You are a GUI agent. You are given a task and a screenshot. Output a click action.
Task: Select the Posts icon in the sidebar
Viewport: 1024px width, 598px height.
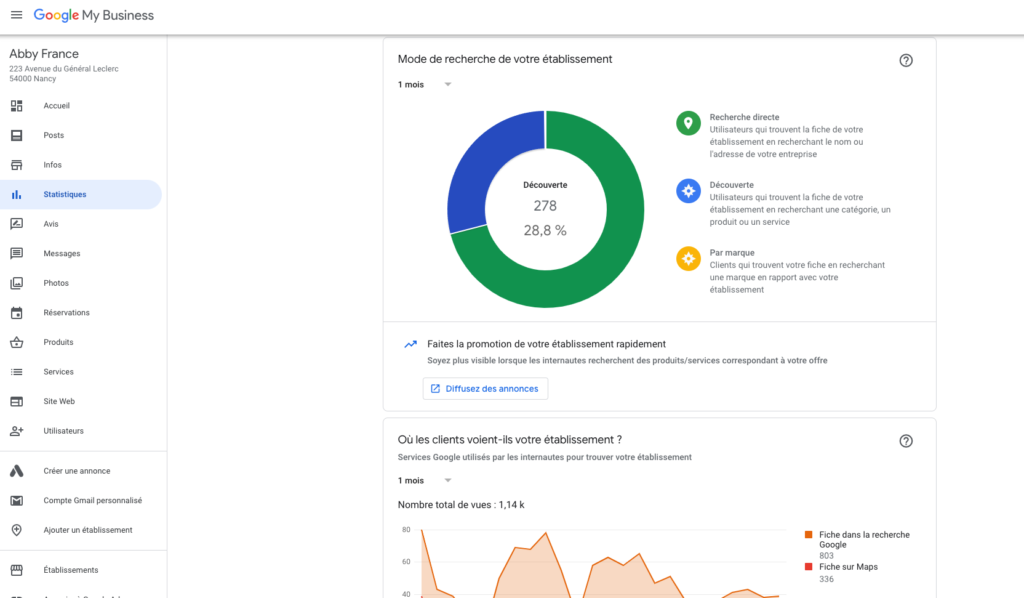19,135
